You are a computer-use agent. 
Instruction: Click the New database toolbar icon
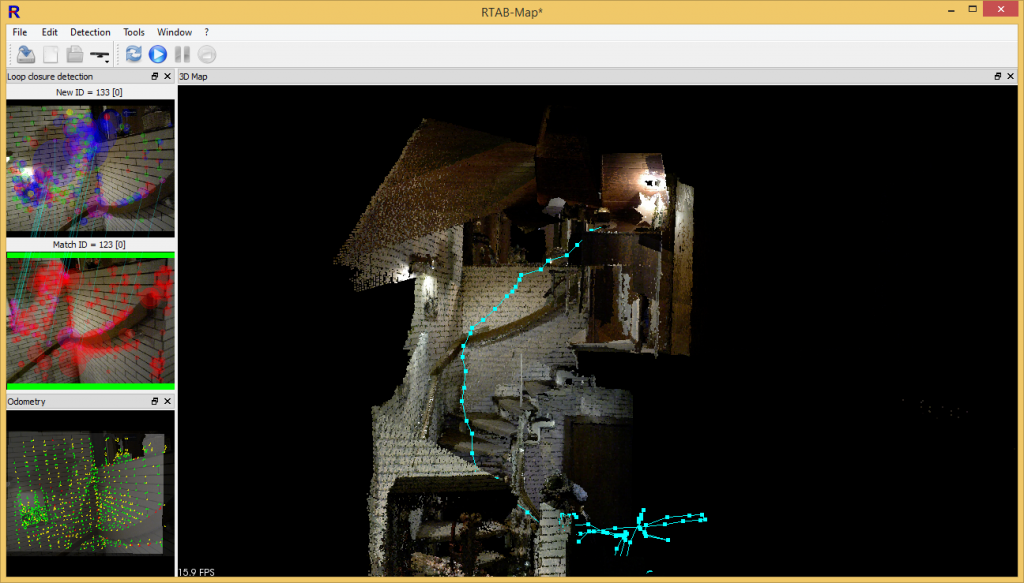(x=50, y=54)
